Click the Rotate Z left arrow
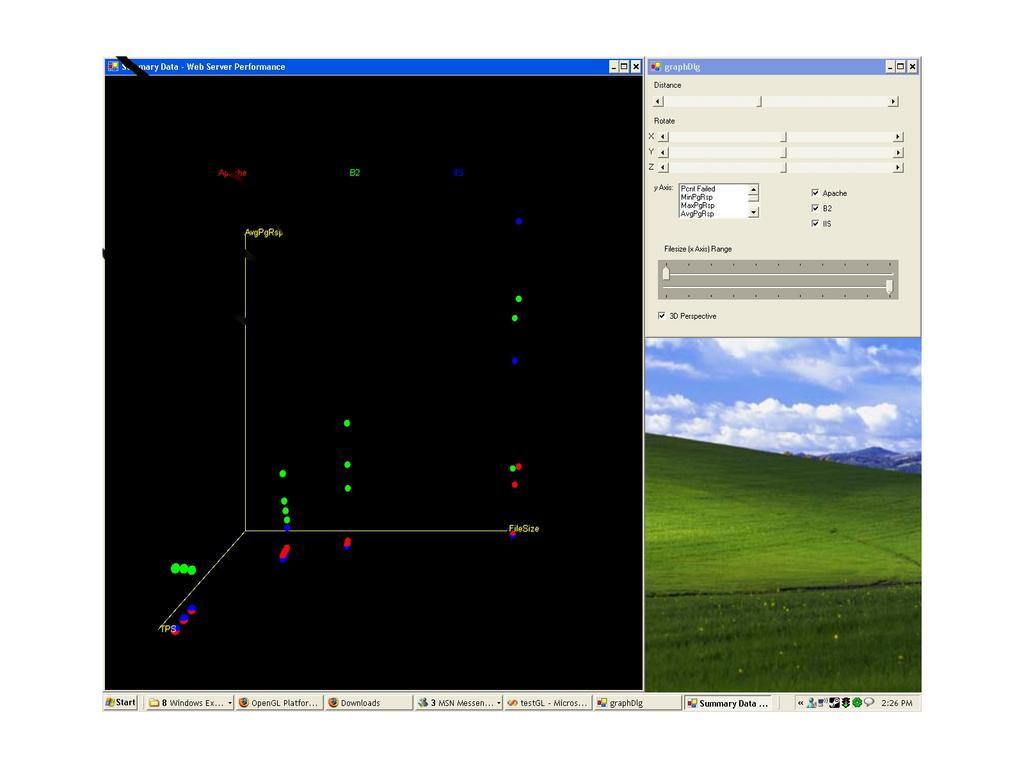 click(663, 167)
